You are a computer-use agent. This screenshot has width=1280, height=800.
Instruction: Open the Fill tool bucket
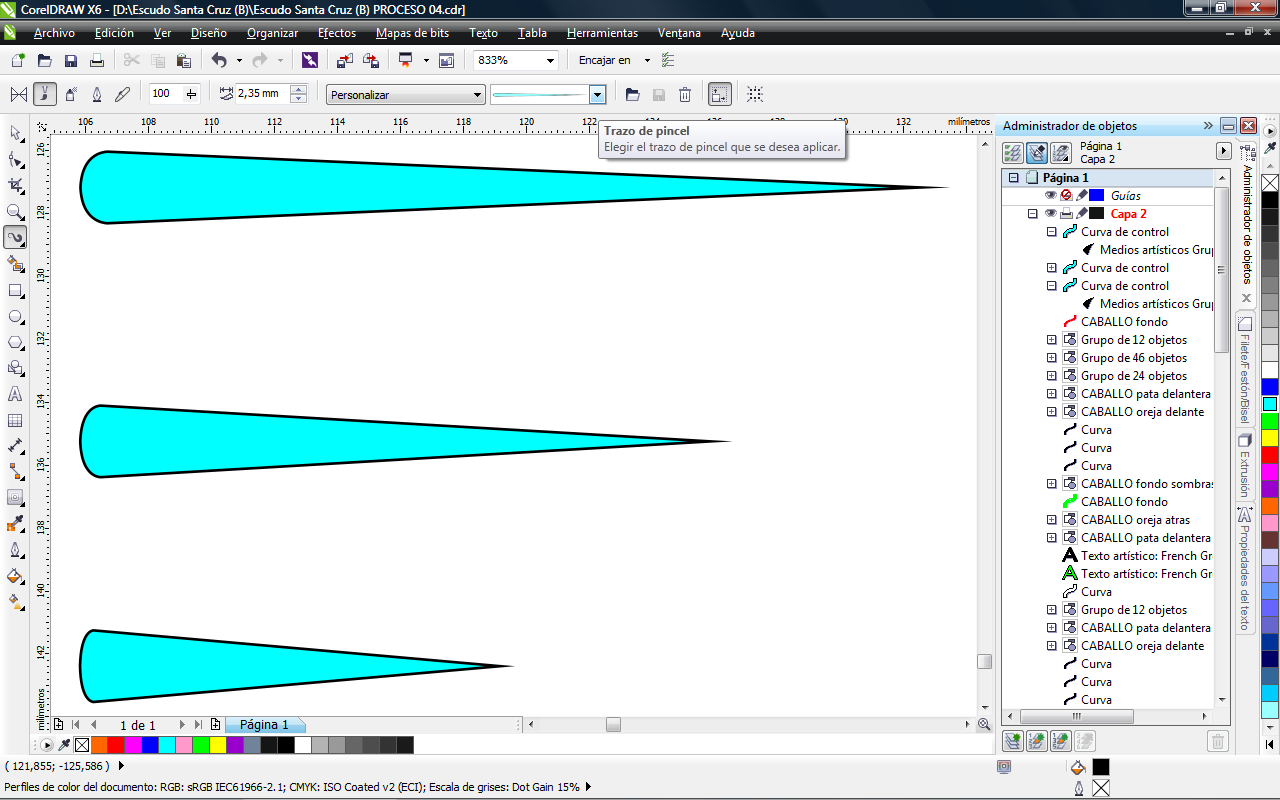(x=15, y=576)
